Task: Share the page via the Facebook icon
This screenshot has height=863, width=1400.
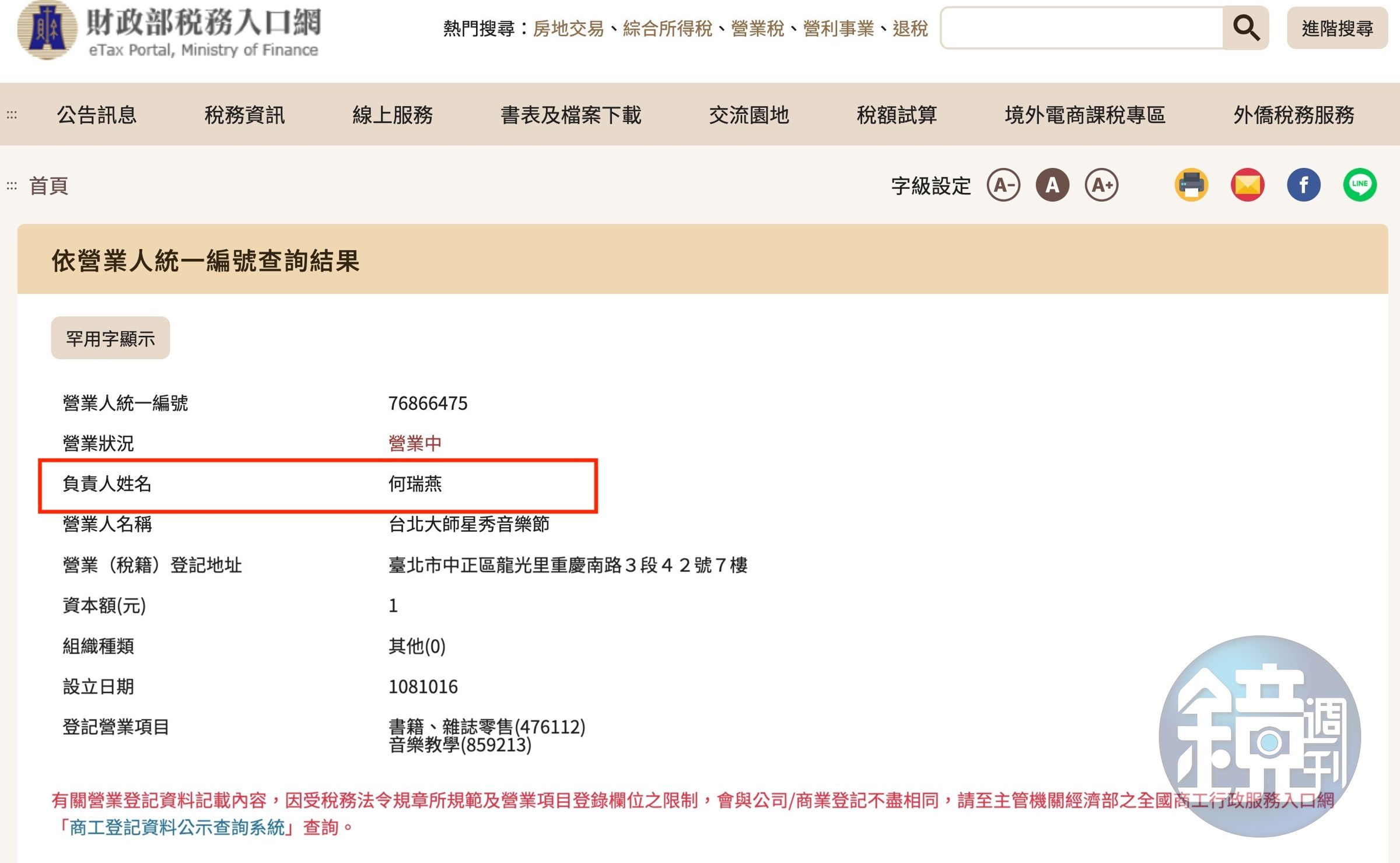Action: 1304,185
